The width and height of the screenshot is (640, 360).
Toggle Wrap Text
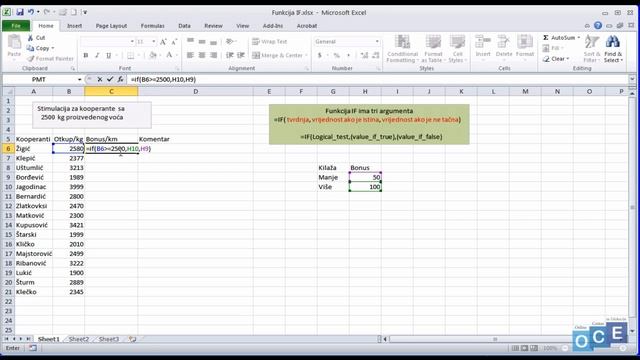pos(269,42)
